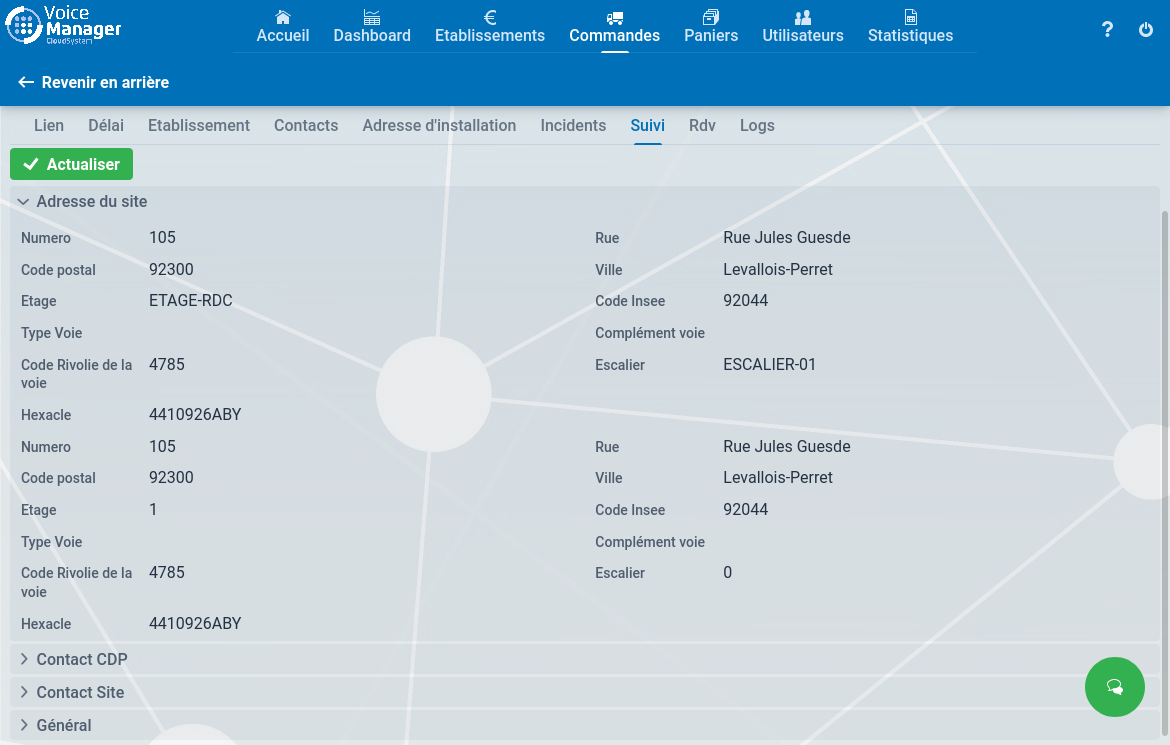This screenshot has height=745, width=1170.
Task: Switch to the Incidents tab
Action: coord(573,125)
